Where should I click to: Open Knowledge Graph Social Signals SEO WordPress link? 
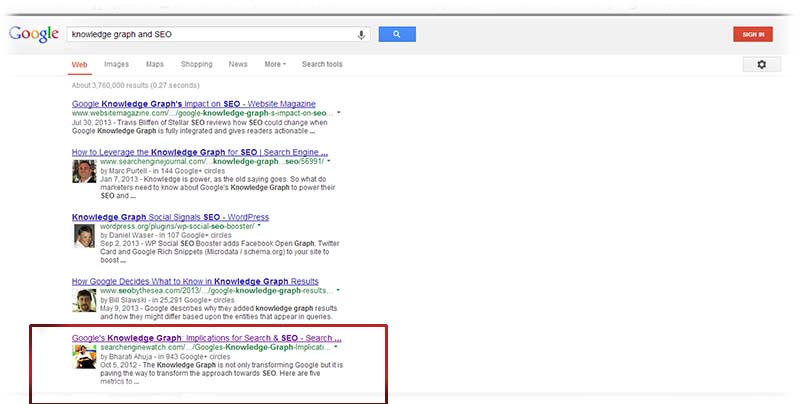pos(170,216)
